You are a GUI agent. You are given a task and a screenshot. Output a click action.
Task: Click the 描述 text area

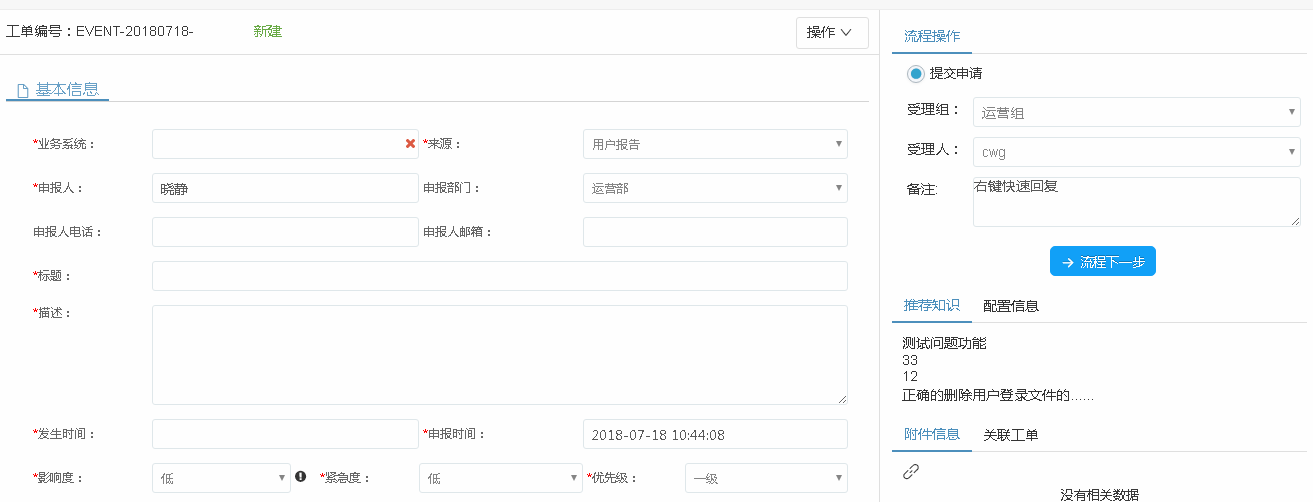click(499, 354)
